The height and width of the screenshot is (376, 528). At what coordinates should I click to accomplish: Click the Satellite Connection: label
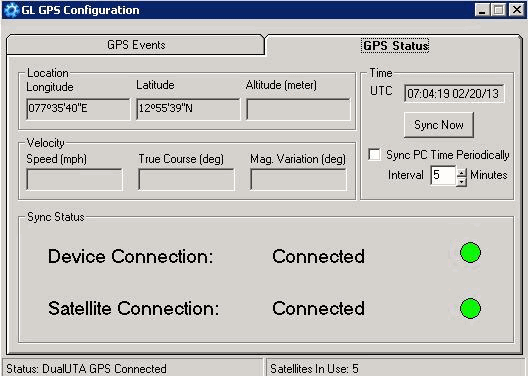pyautogui.click(x=134, y=308)
